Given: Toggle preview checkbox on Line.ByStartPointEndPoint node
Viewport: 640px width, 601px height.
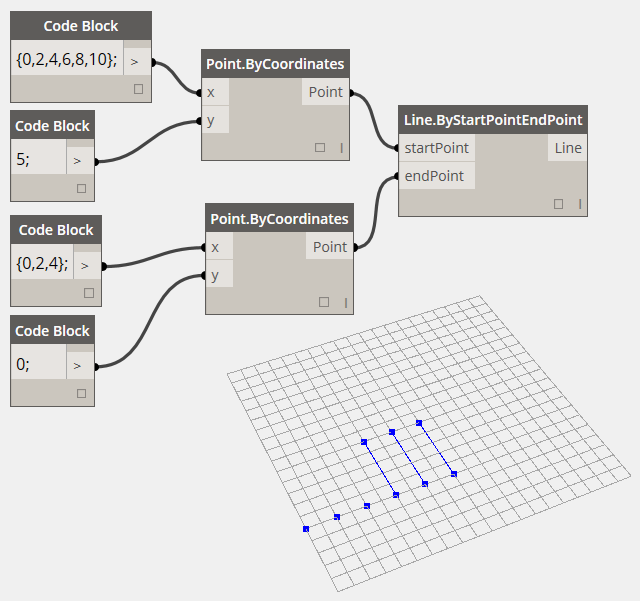Looking at the screenshot, I should (558, 204).
